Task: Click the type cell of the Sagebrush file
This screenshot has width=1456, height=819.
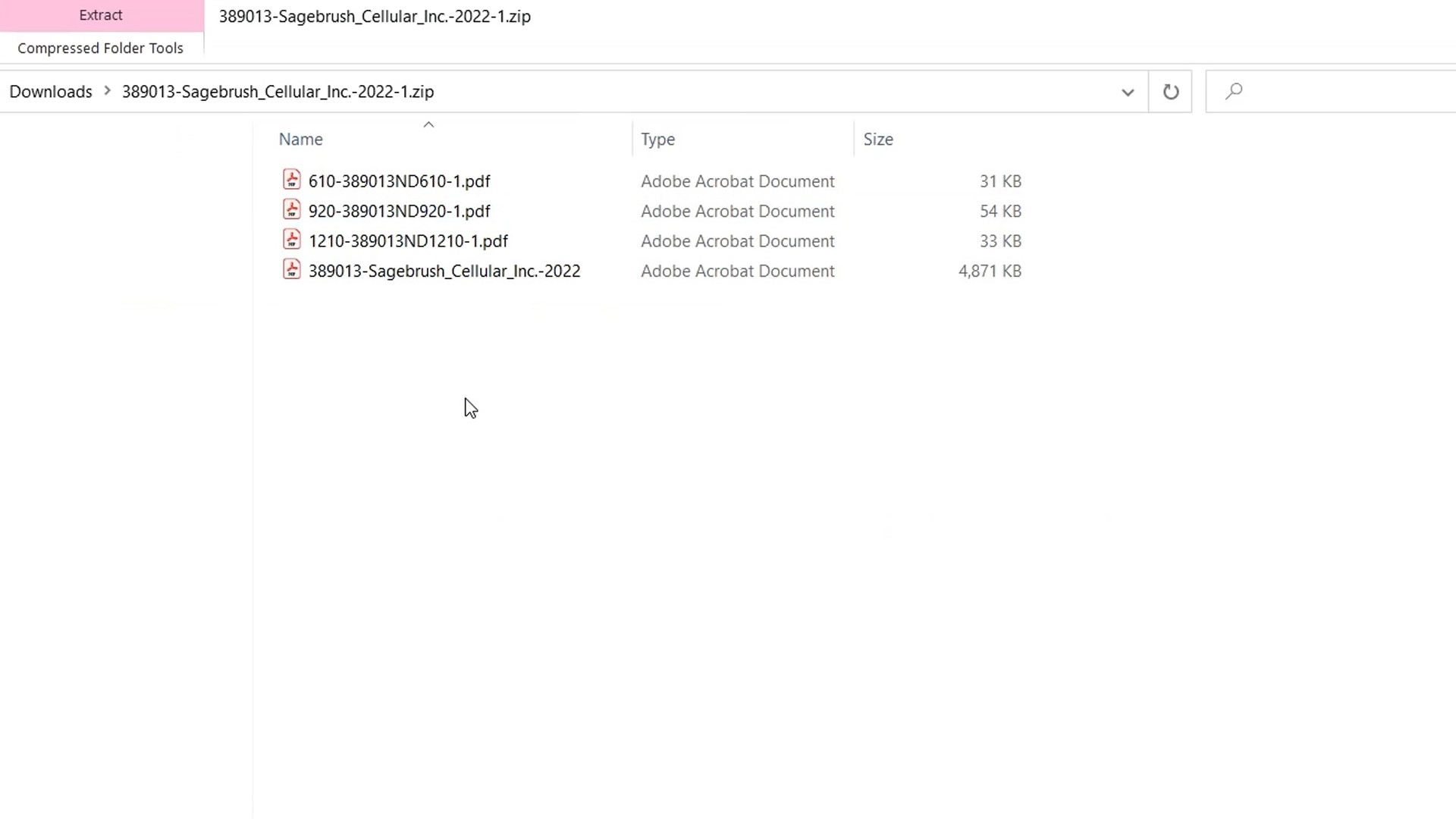Action: 738,271
